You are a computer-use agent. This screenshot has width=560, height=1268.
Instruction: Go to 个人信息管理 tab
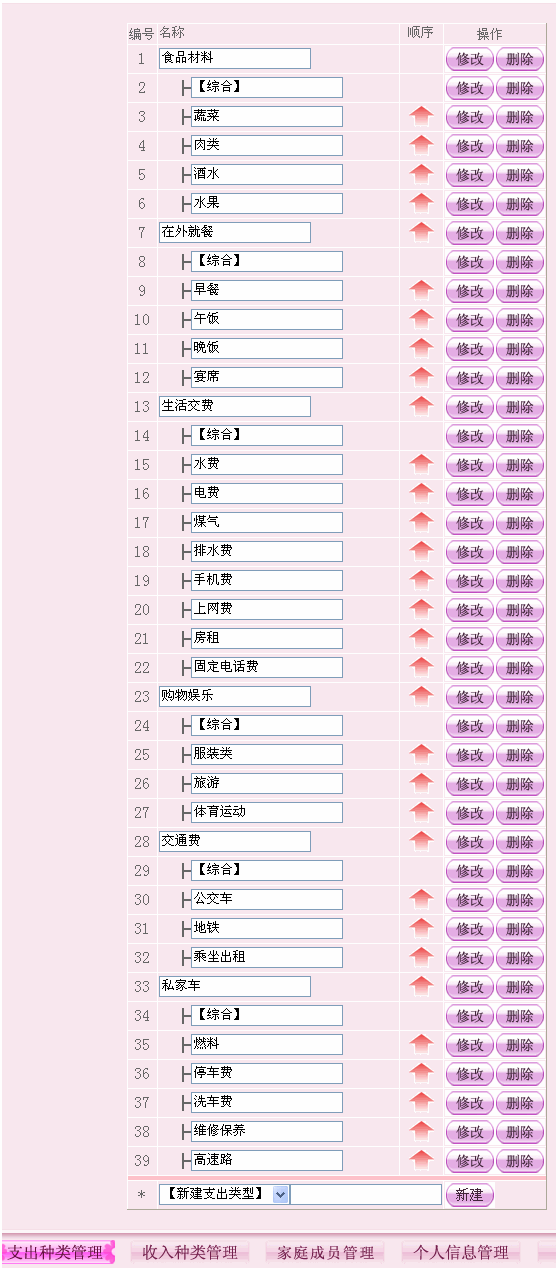[461, 1252]
